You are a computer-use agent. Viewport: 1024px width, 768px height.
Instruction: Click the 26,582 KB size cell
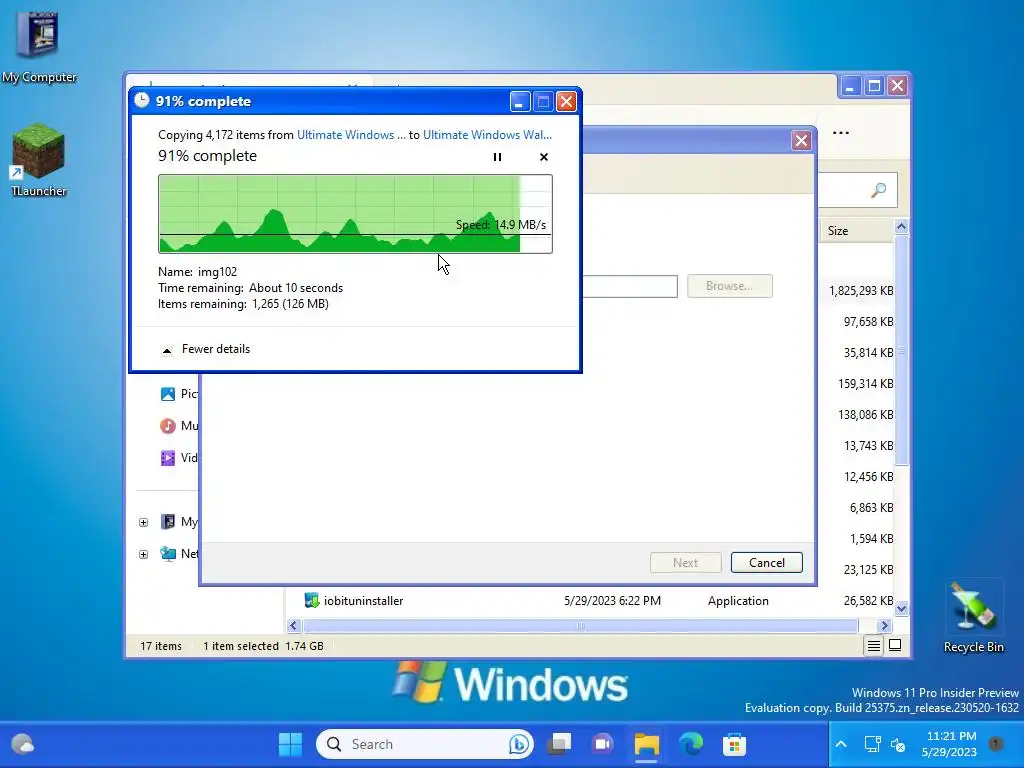(x=868, y=601)
